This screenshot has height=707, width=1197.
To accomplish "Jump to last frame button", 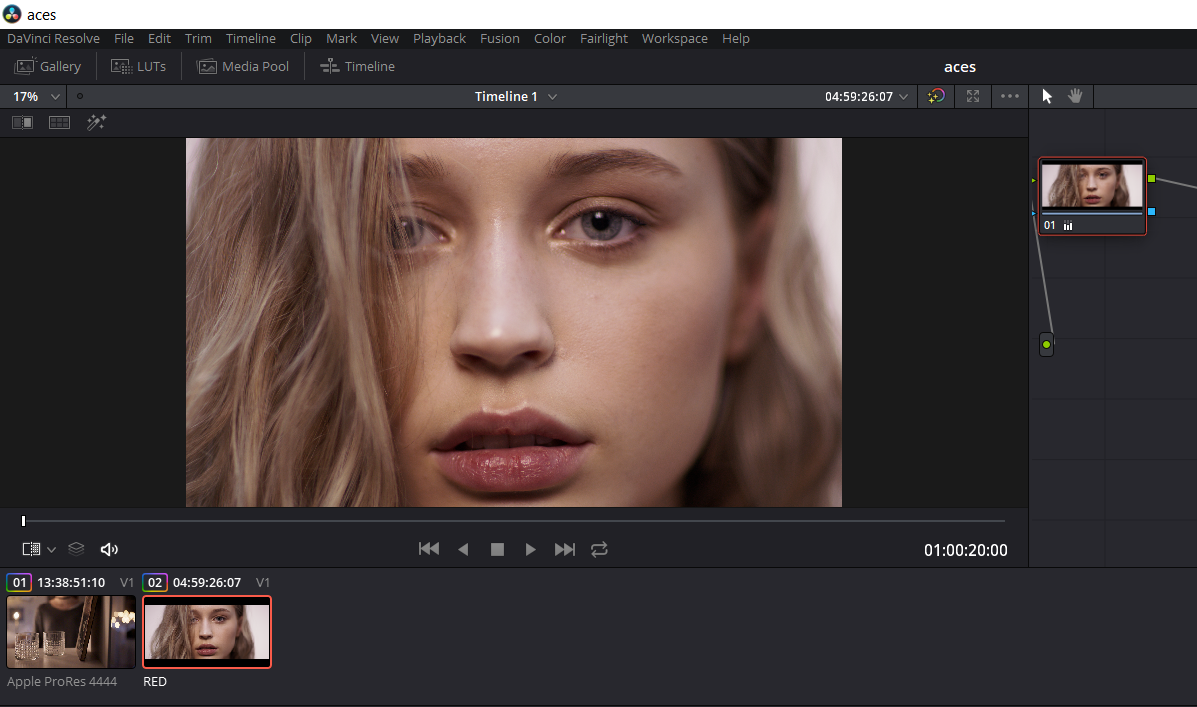I will click(565, 549).
